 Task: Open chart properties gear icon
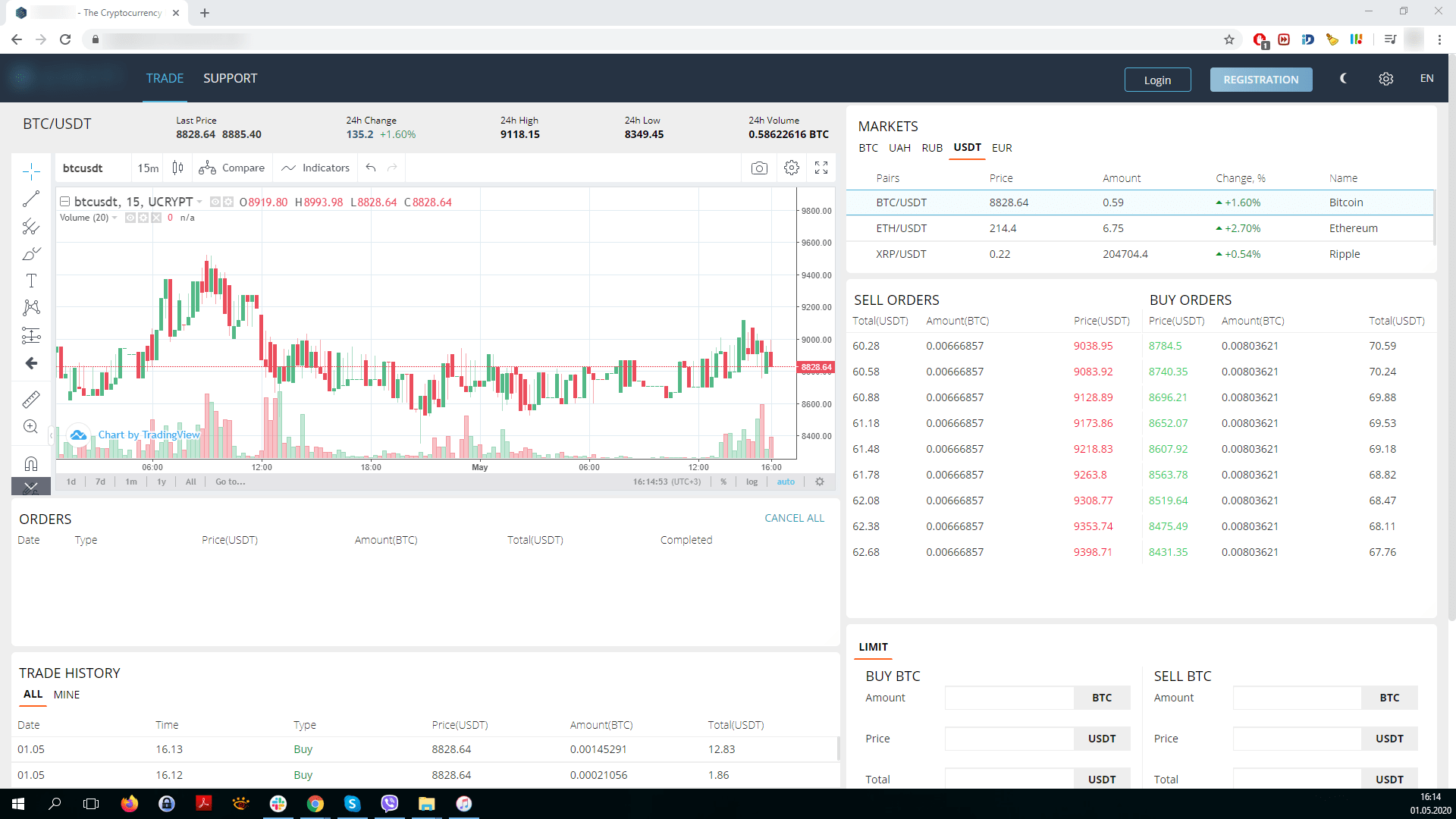[792, 168]
